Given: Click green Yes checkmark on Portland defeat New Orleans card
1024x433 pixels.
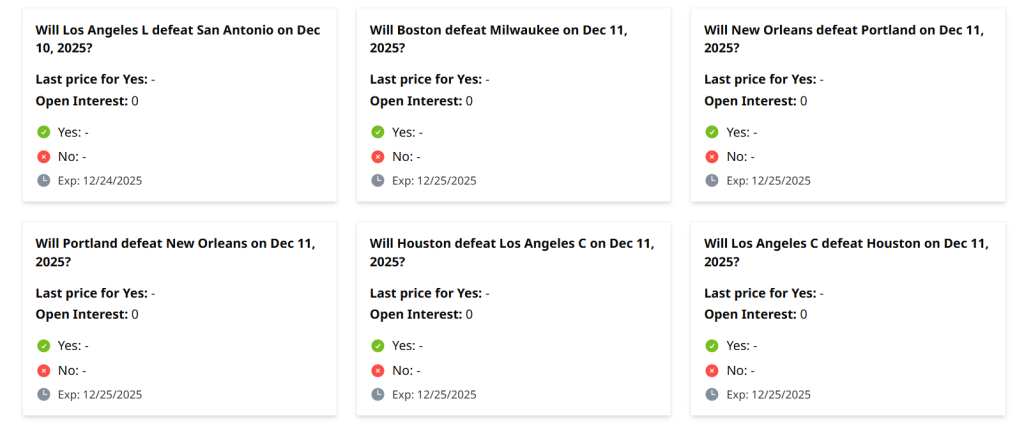Looking at the screenshot, I should pyautogui.click(x=44, y=346).
